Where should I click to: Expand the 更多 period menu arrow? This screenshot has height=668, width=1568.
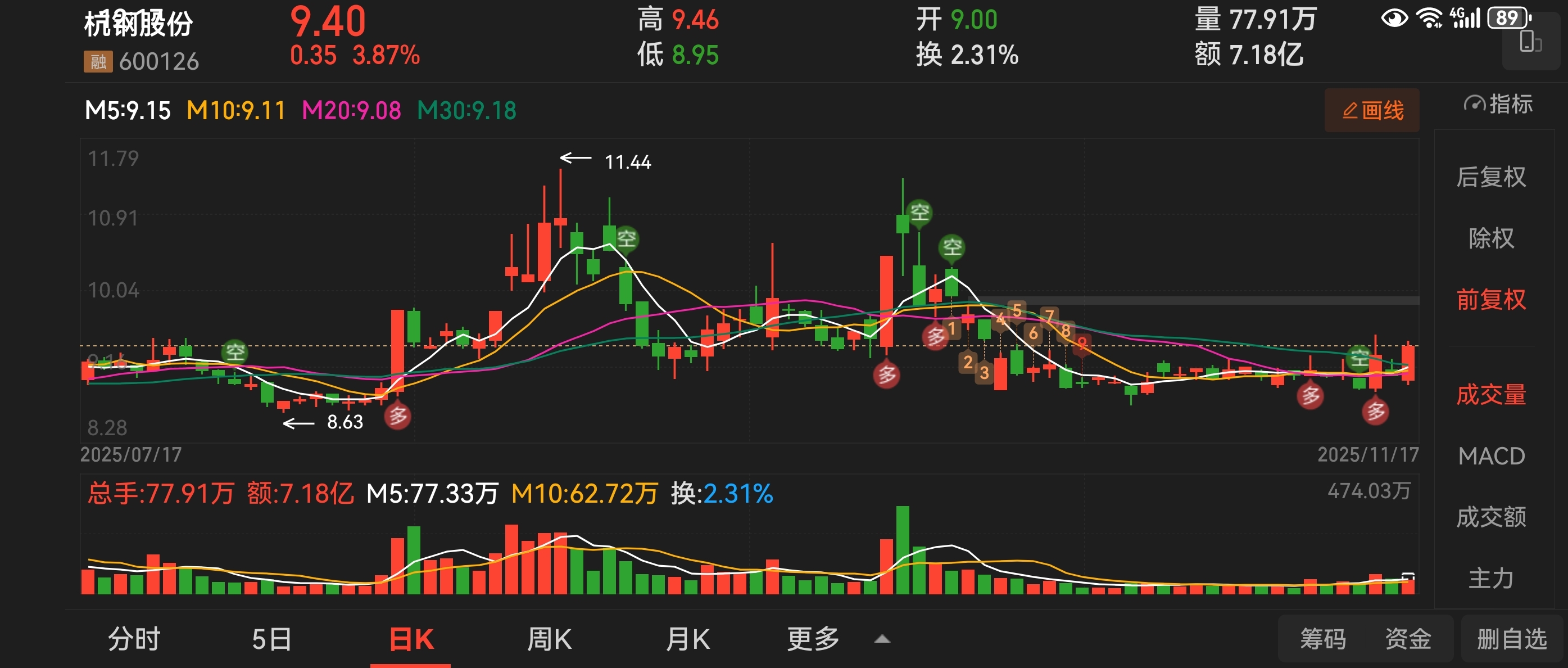tap(882, 639)
